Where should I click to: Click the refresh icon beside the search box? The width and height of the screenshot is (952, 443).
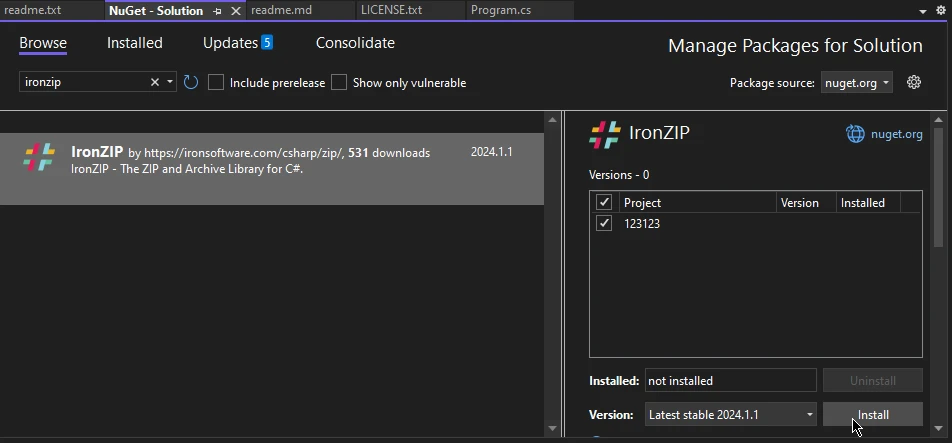pos(191,82)
